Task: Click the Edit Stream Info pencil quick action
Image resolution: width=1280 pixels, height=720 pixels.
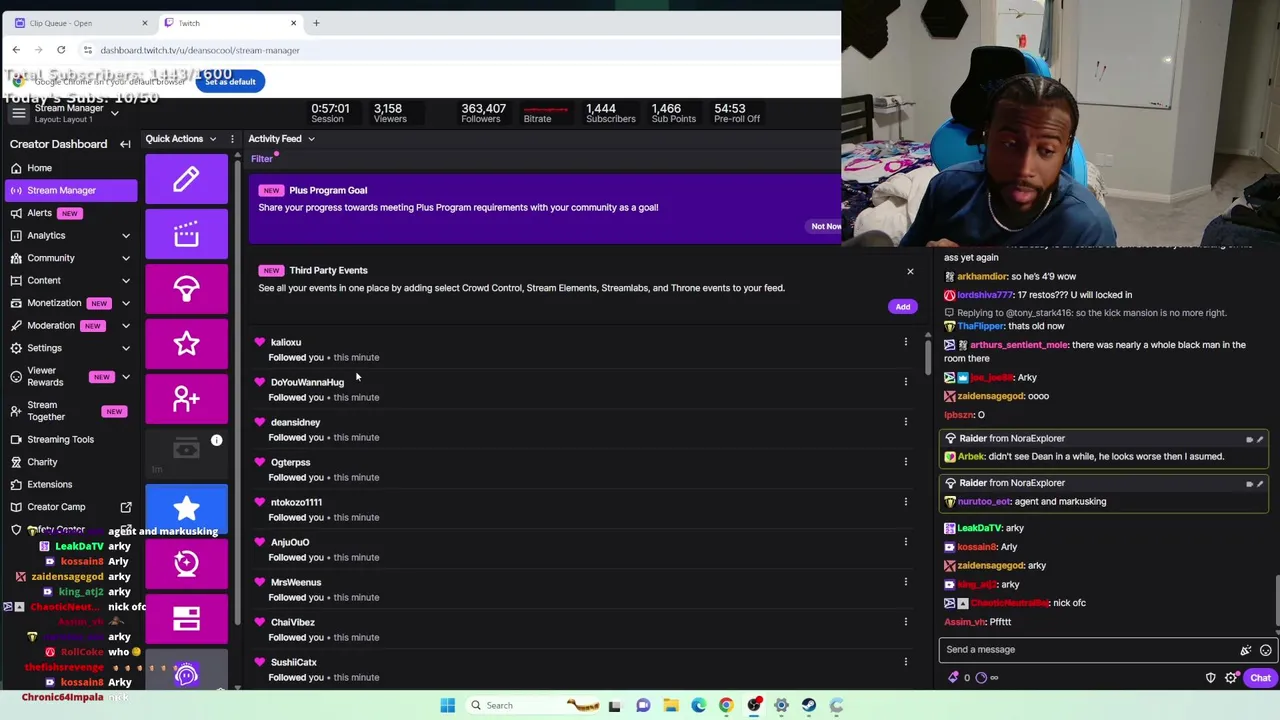Action: 186,179
